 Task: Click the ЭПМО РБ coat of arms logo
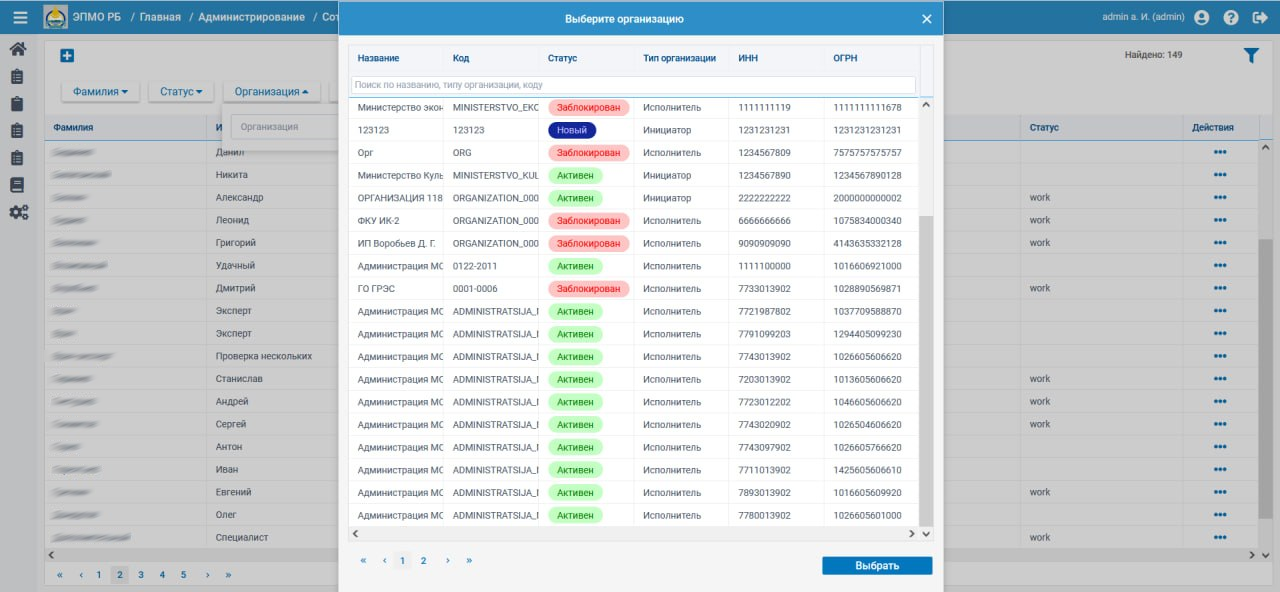[x=56, y=17]
